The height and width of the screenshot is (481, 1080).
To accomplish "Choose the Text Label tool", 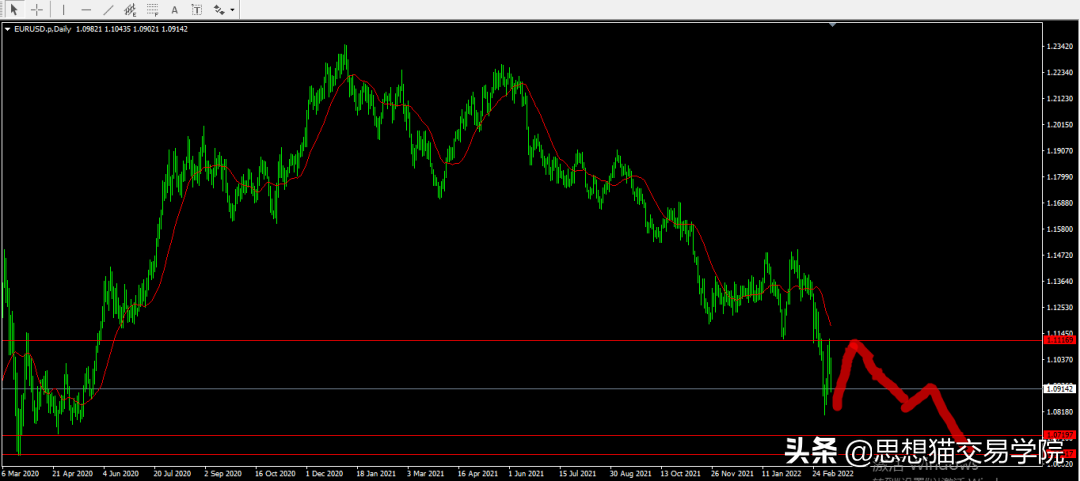I will click(197, 10).
